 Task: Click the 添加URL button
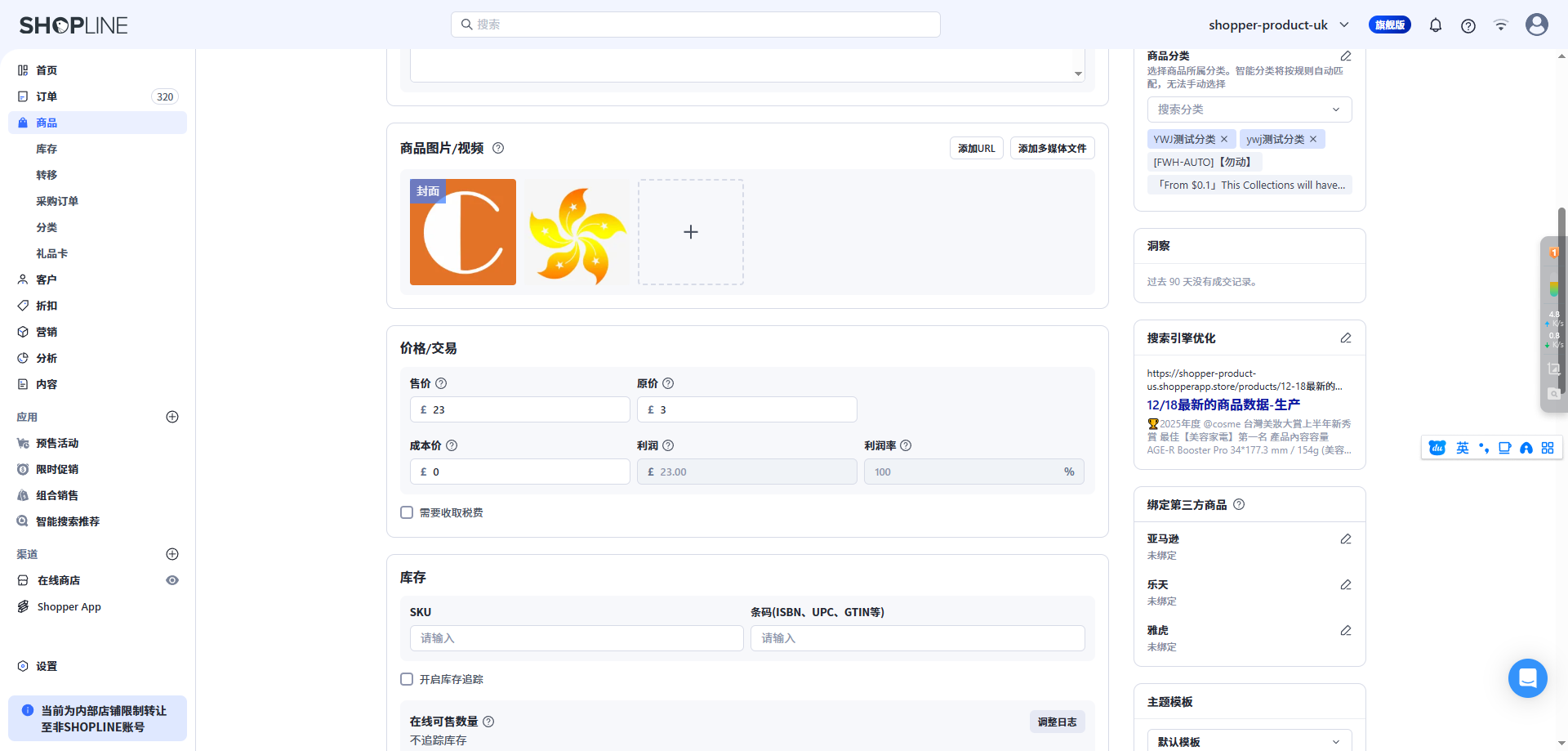coord(976,148)
